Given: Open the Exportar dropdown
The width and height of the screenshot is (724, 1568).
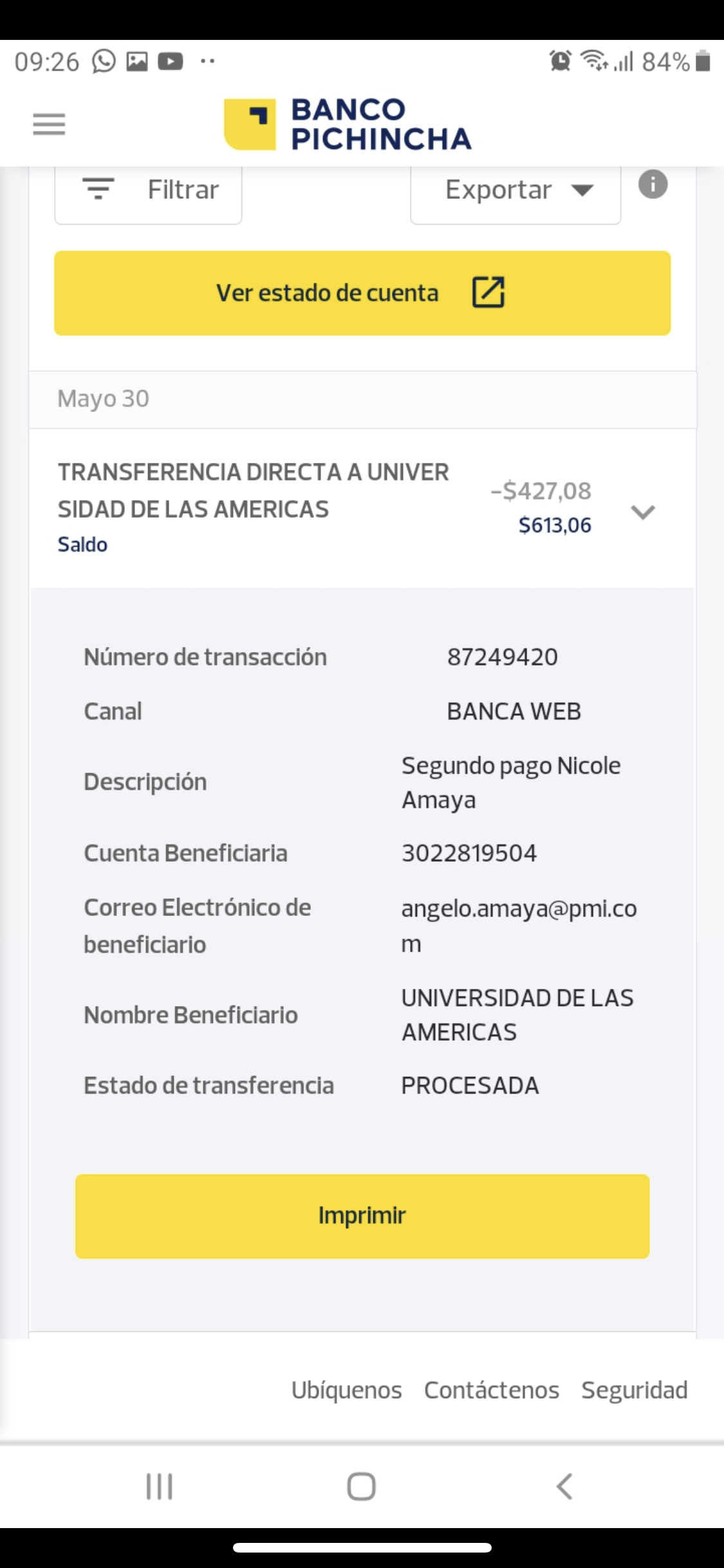Looking at the screenshot, I should 515,191.
